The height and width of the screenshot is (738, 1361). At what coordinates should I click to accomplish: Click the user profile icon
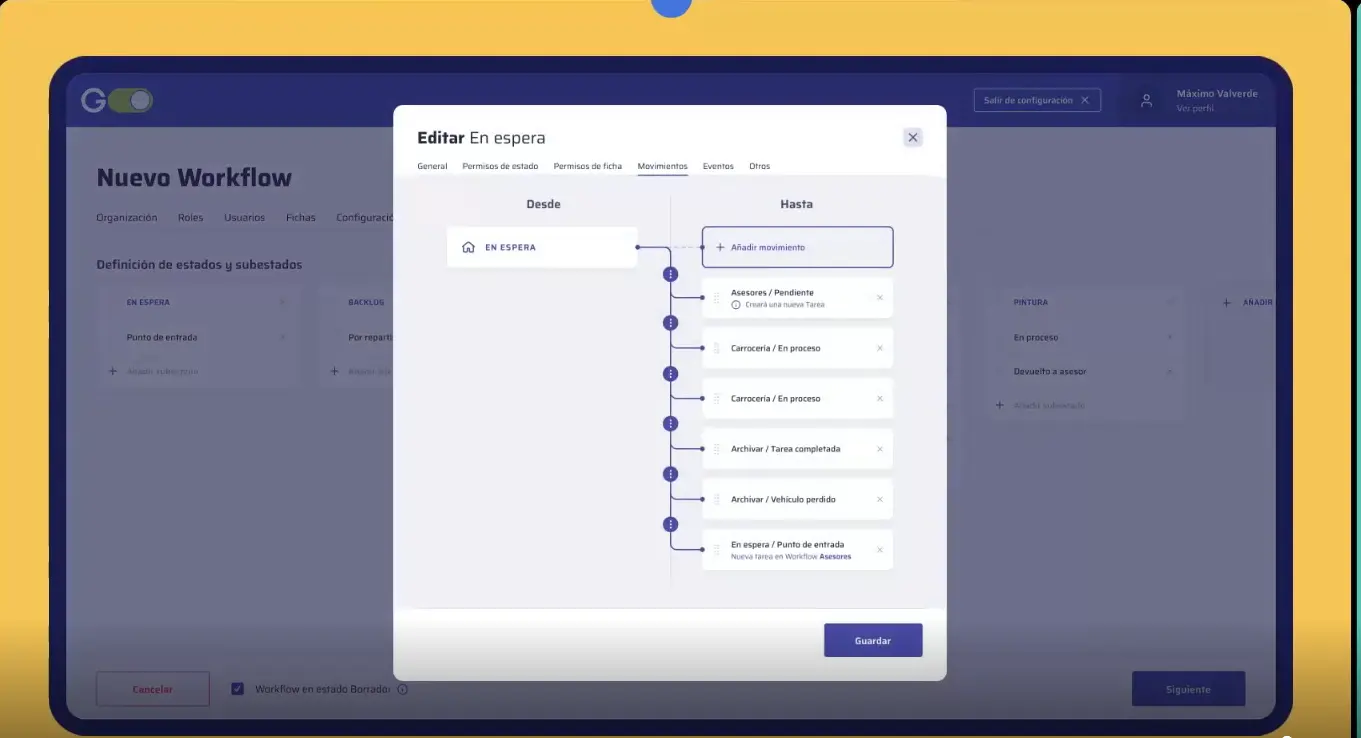point(1147,101)
